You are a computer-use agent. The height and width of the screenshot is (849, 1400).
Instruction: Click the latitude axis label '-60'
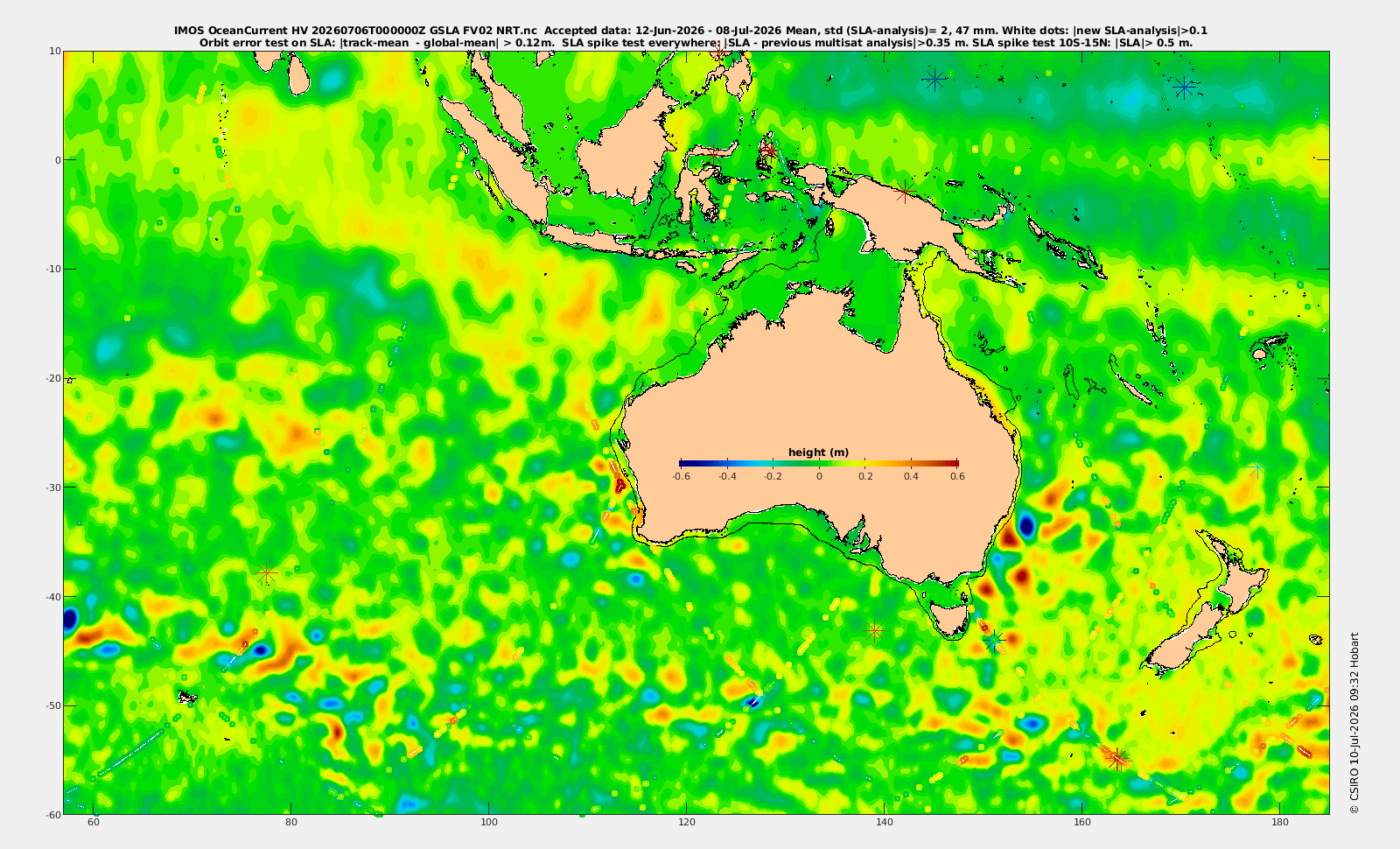coord(52,814)
